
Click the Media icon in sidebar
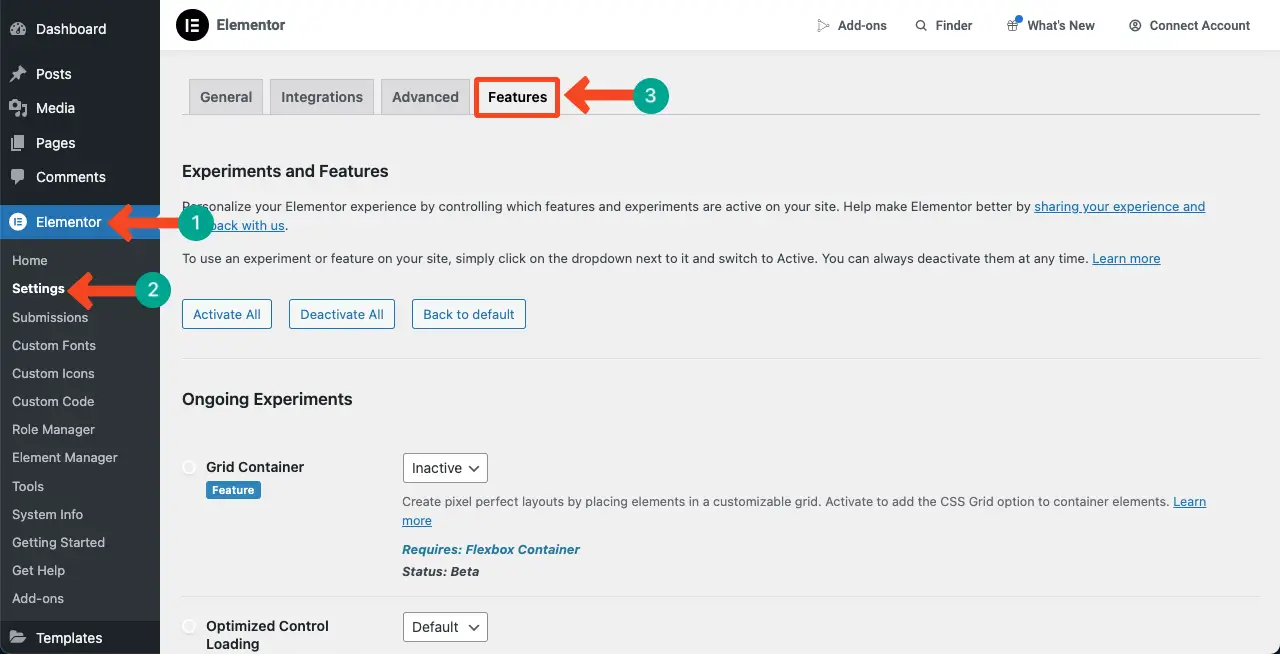(x=18, y=108)
